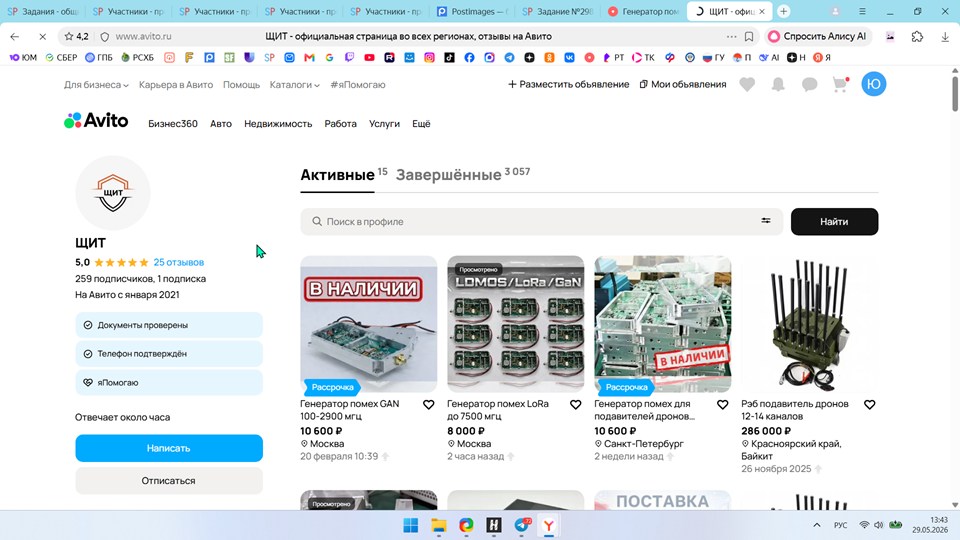Viewport: 960px width, 540px height.
Task: Open Twitch bookmark icon
Action: click(x=349, y=58)
